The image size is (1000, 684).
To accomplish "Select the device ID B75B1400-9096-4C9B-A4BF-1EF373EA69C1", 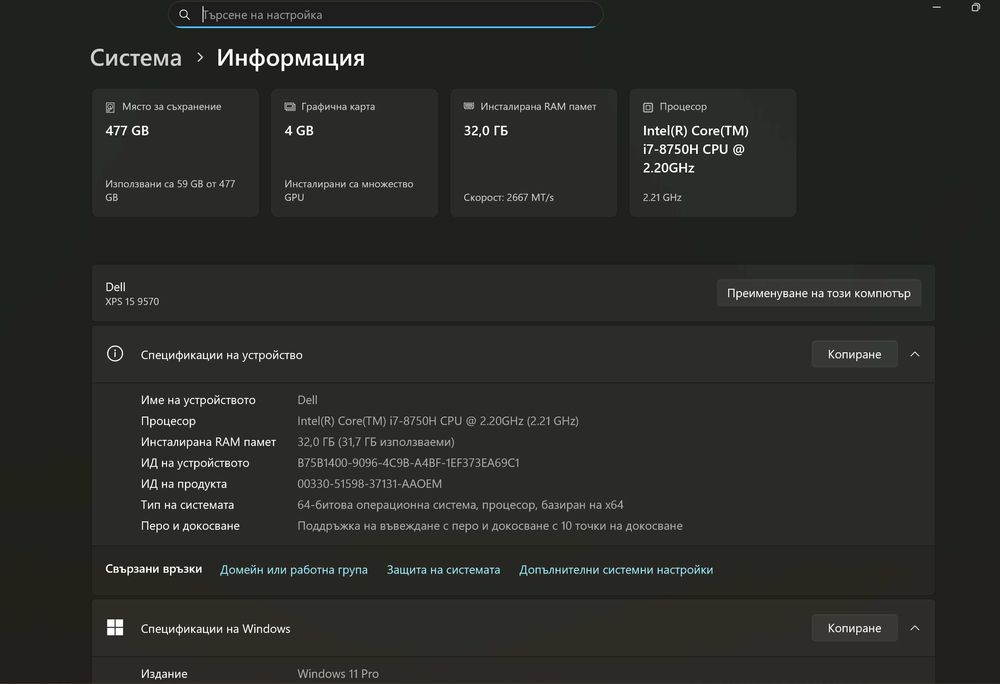I will [408, 463].
